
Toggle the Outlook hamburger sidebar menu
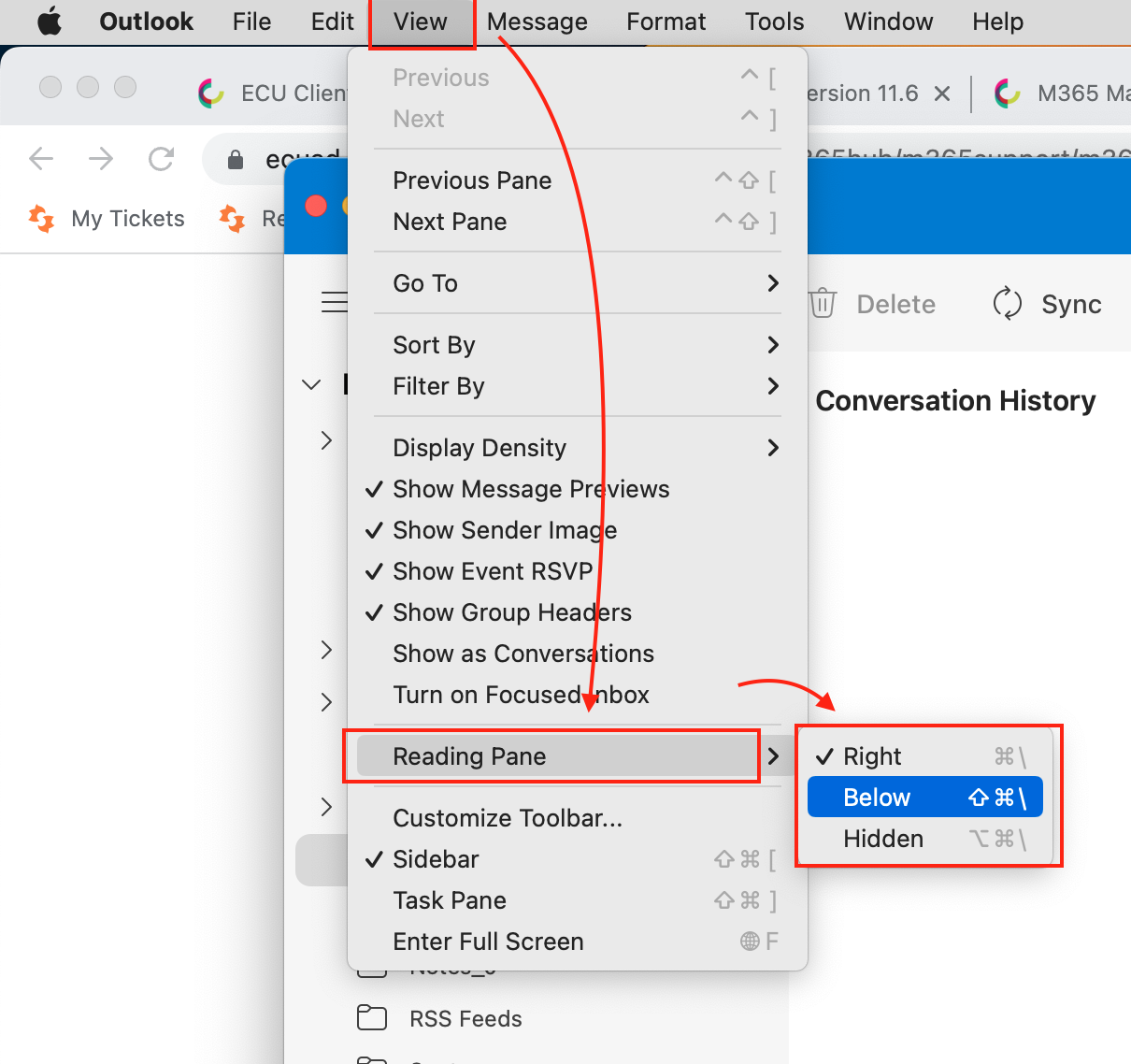point(335,302)
